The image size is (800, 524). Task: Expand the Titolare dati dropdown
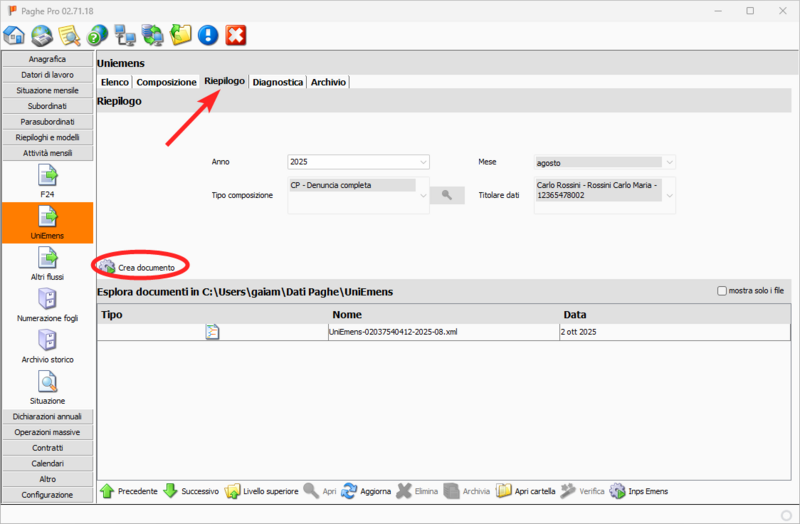click(x=669, y=195)
